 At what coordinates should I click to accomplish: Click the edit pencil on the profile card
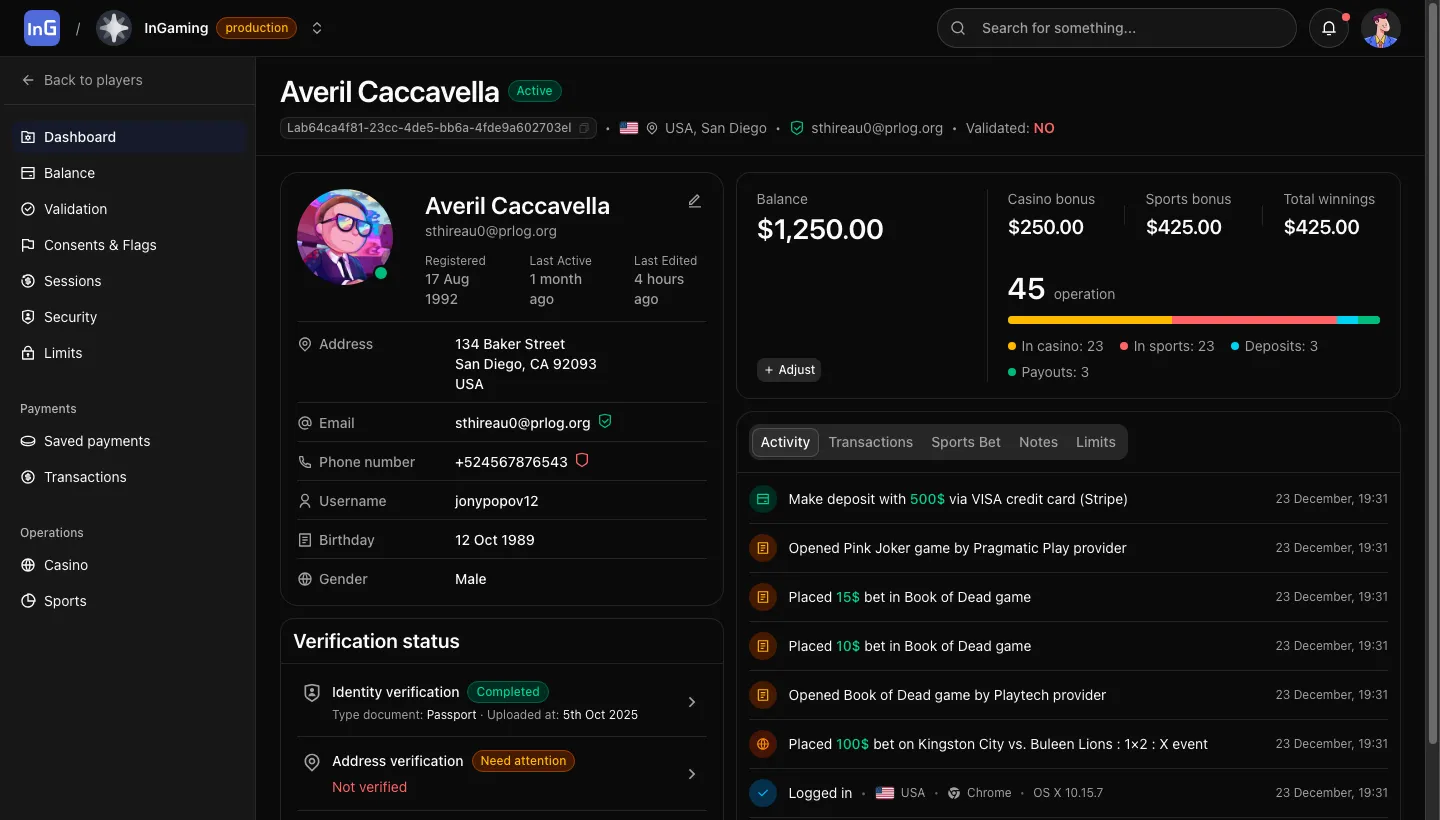click(694, 201)
